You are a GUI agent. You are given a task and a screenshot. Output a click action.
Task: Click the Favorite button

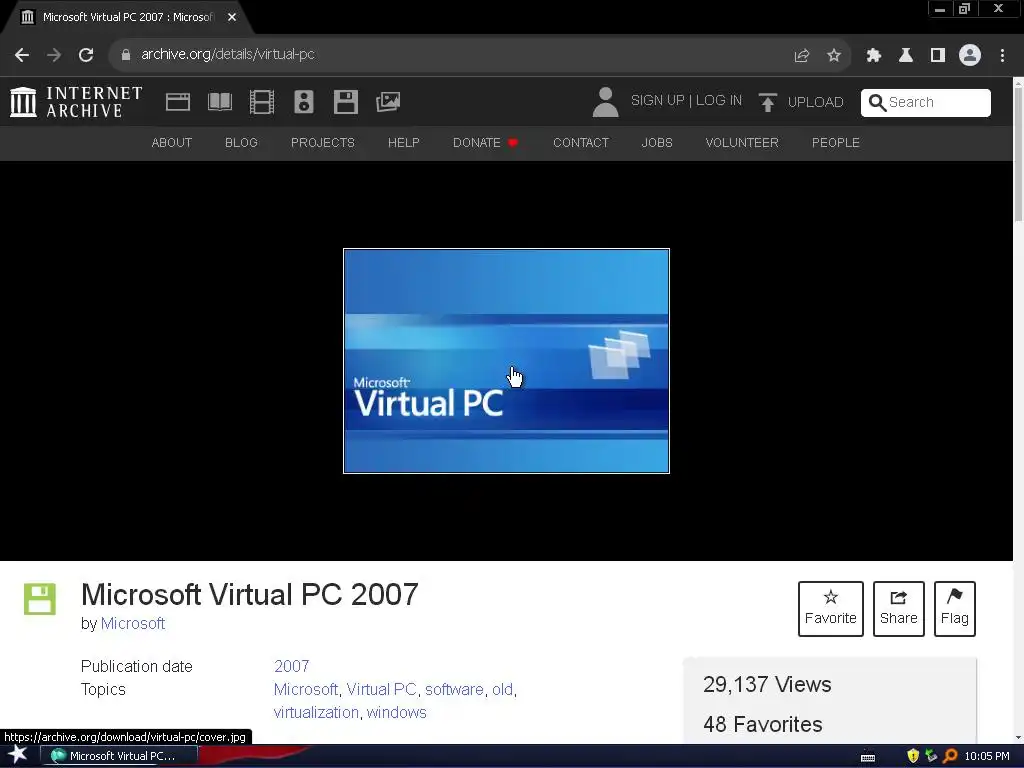(830, 609)
